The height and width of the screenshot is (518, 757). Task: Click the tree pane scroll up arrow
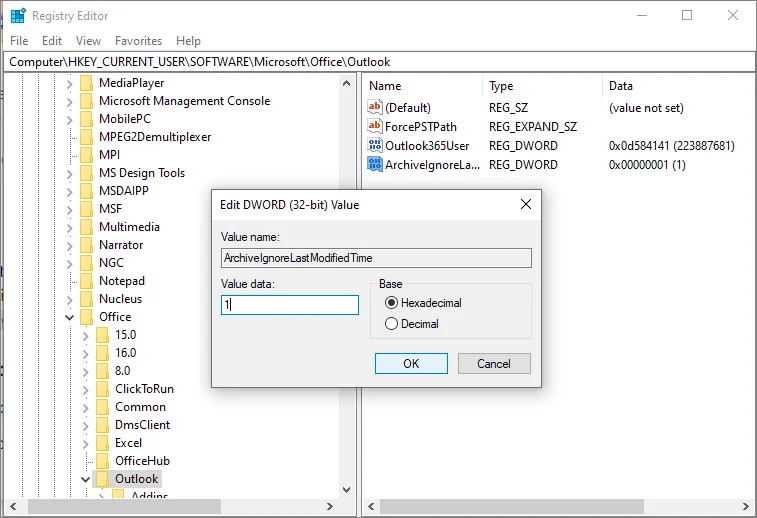(347, 83)
